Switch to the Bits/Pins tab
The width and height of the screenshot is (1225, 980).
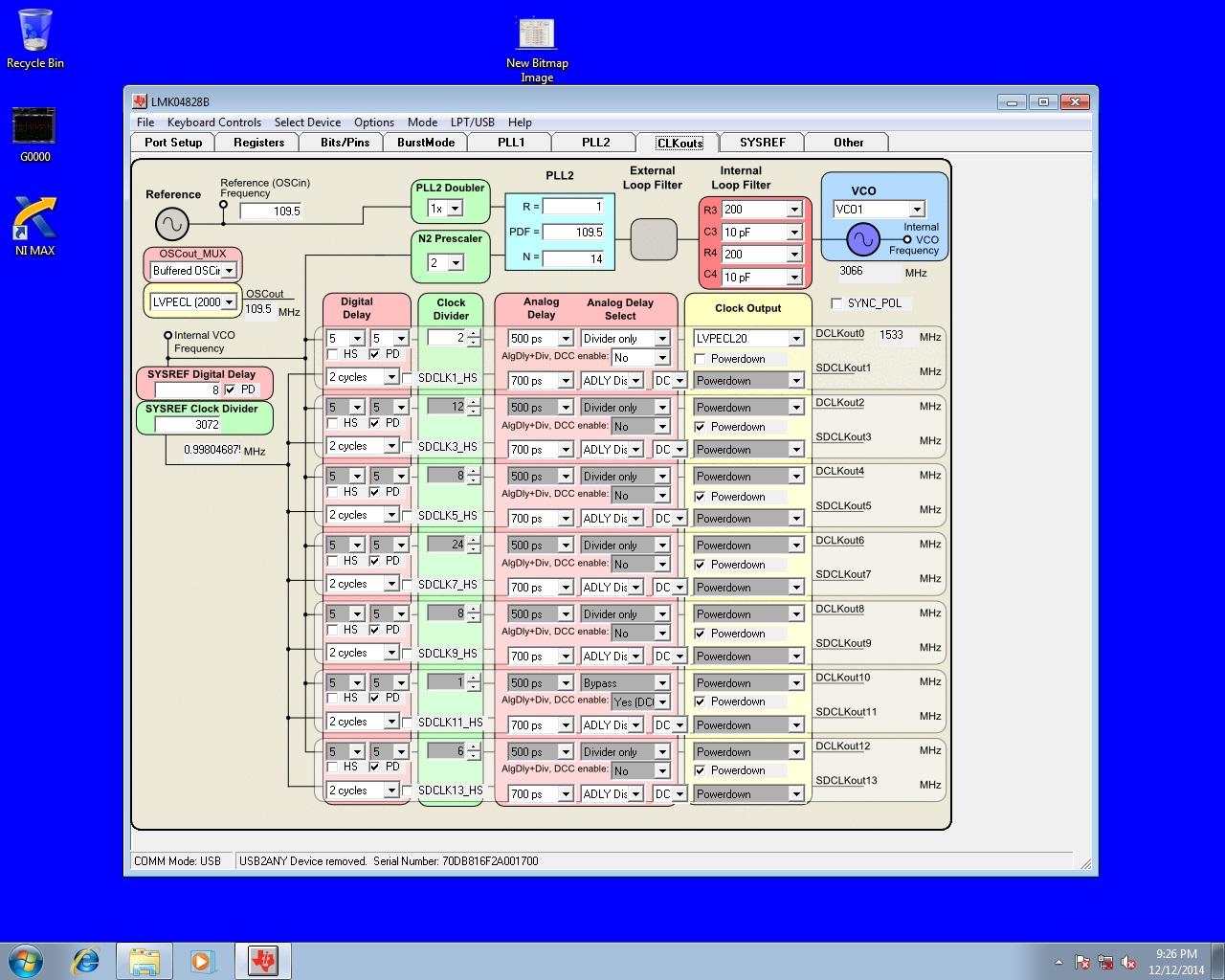pyautogui.click(x=345, y=143)
